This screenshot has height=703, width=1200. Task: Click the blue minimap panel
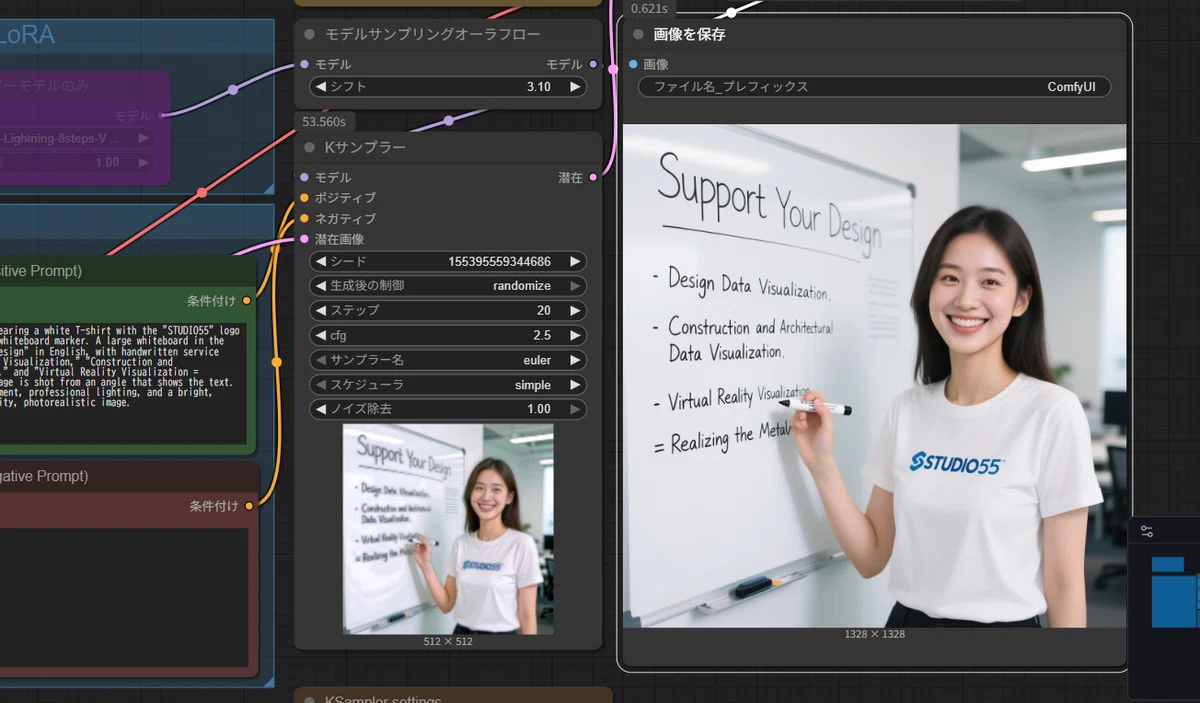[x=1174, y=591]
